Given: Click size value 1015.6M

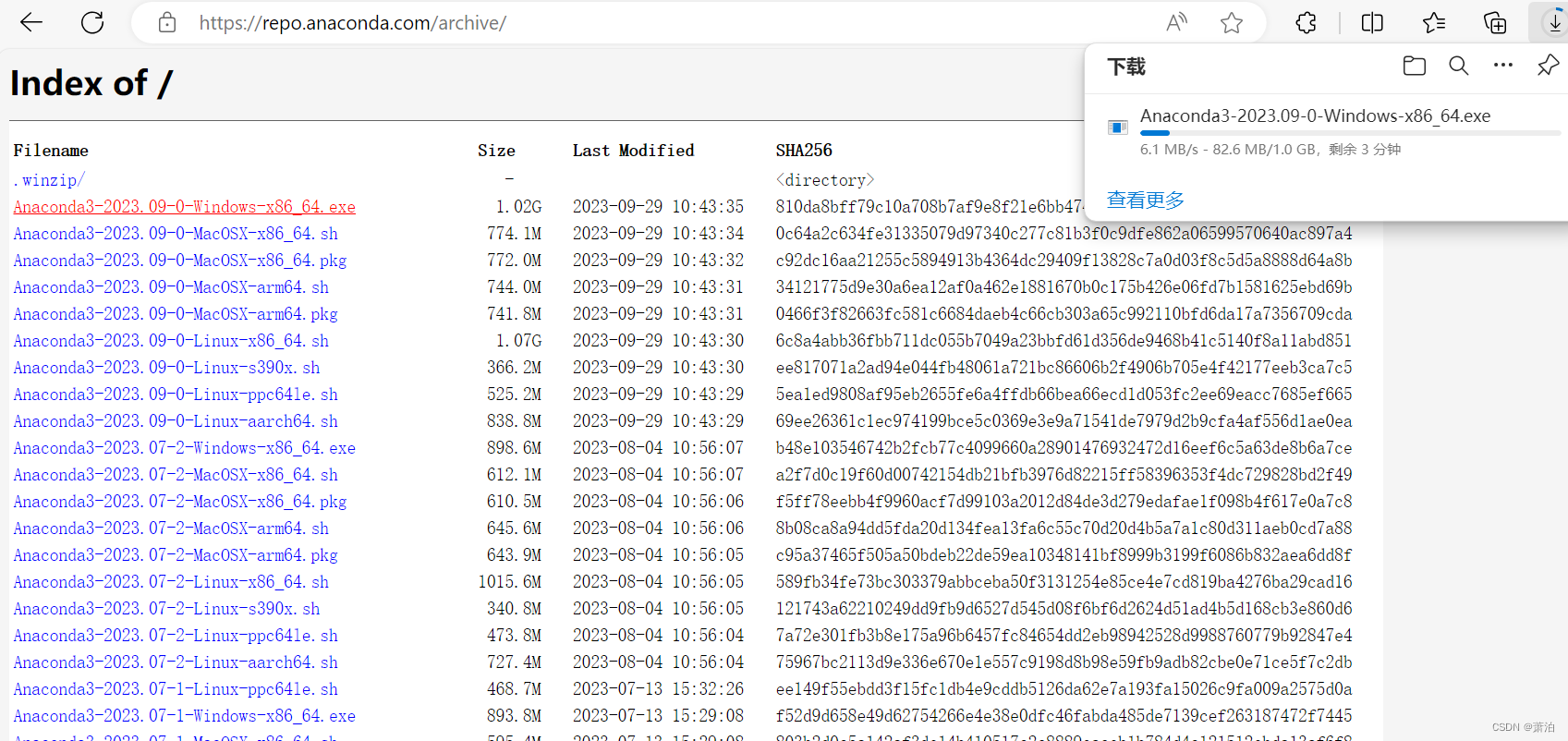Looking at the screenshot, I should click(510, 582).
